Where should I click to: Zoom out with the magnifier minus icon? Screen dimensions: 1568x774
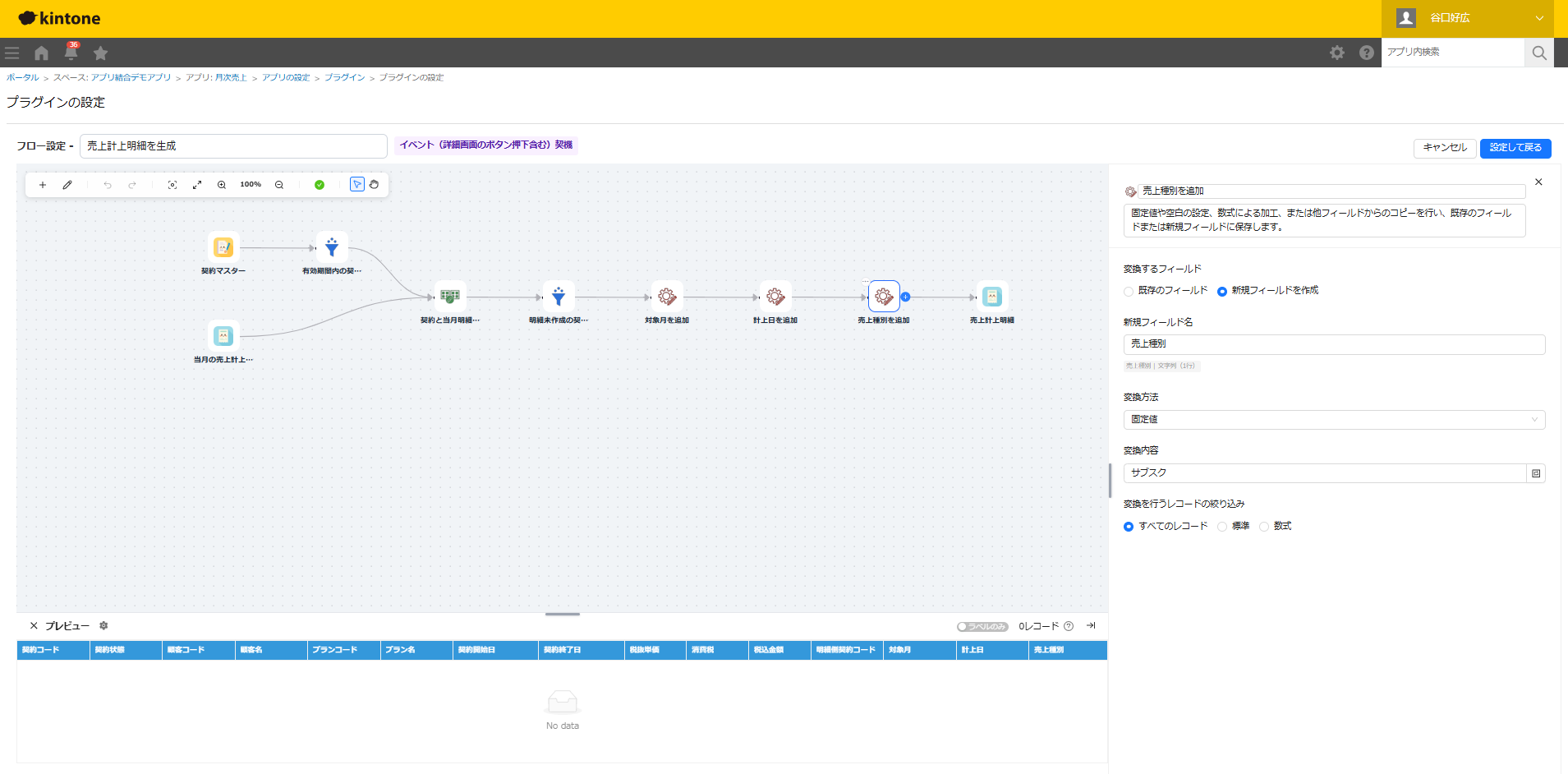pyautogui.click(x=279, y=185)
